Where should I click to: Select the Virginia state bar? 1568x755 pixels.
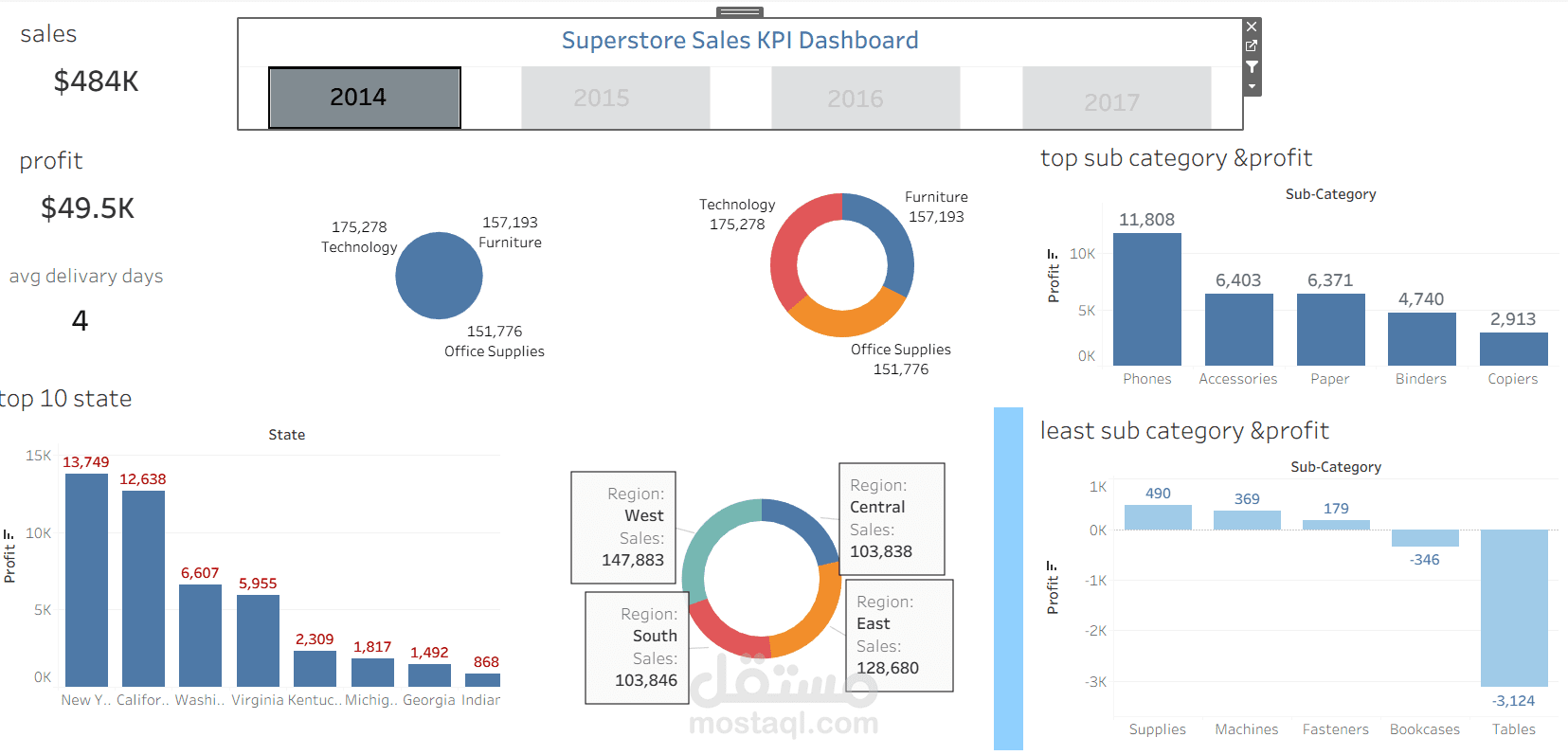coord(258,640)
